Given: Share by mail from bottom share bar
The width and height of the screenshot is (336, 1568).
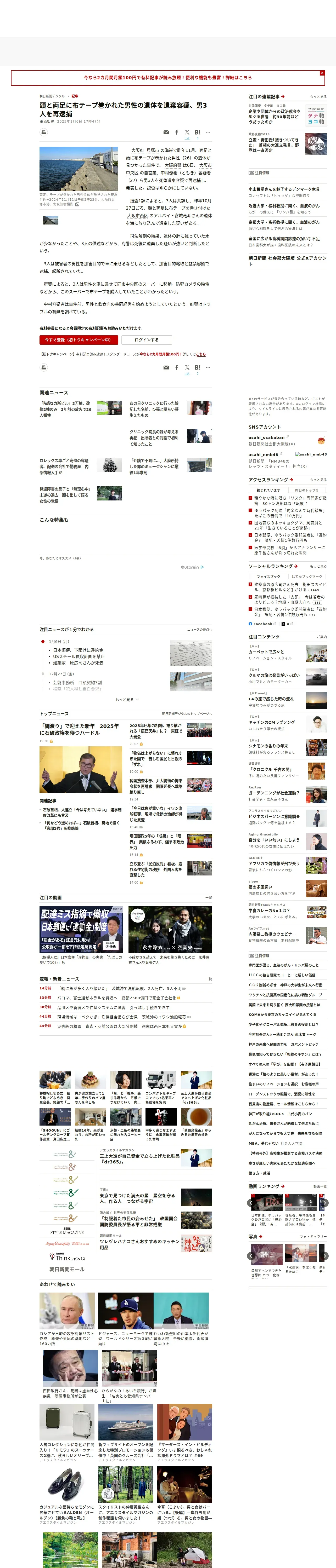Looking at the screenshot, I should pyautogui.click(x=166, y=368).
